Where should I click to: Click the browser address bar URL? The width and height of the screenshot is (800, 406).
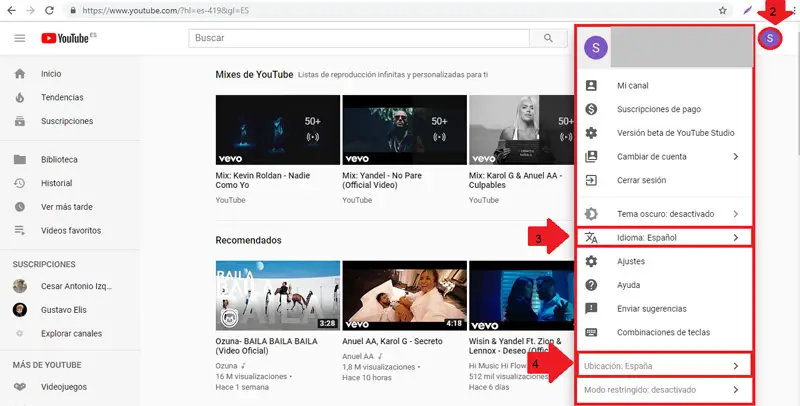tap(165, 10)
